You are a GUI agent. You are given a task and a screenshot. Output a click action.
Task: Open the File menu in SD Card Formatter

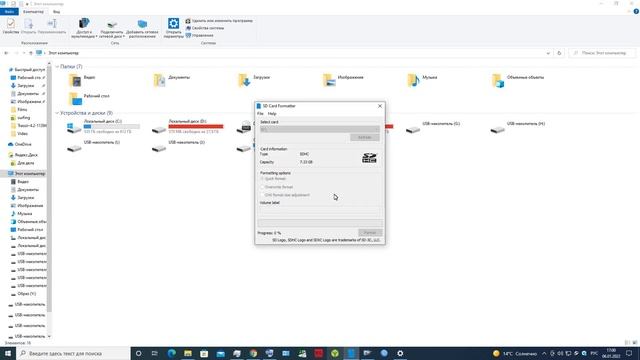tap(260, 113)
